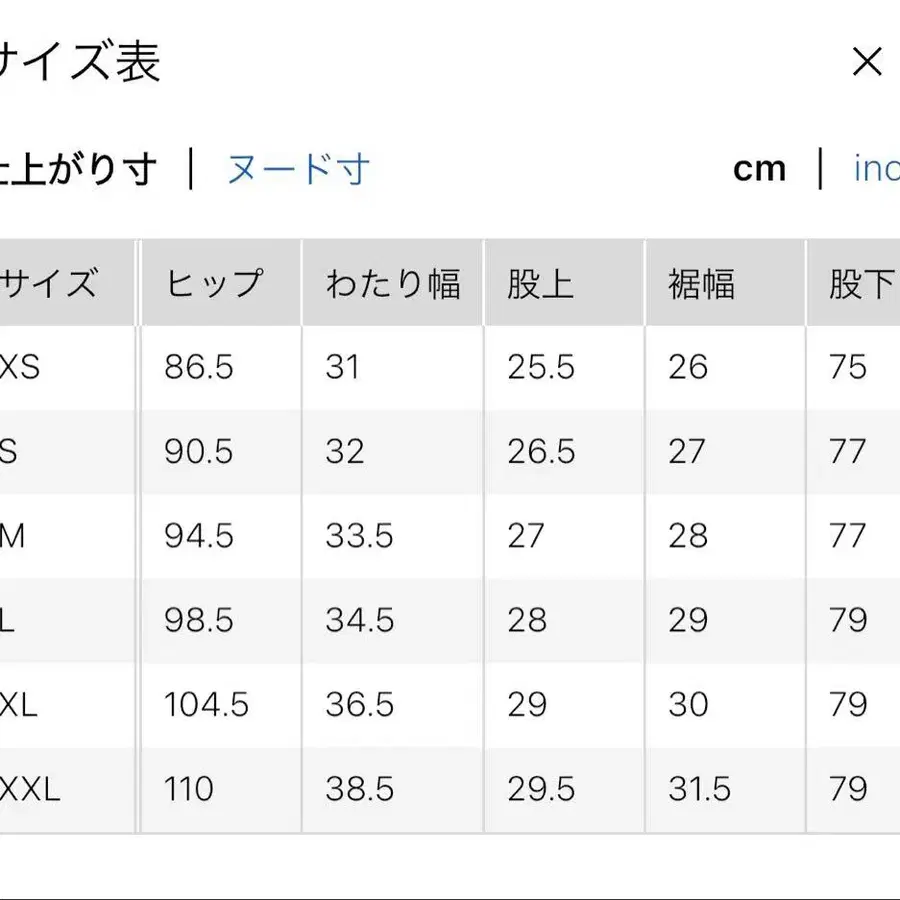Click the 股下 value 75 for XS
The width and height of the screenshot is (900, 900).
click(x=850, y=367)
